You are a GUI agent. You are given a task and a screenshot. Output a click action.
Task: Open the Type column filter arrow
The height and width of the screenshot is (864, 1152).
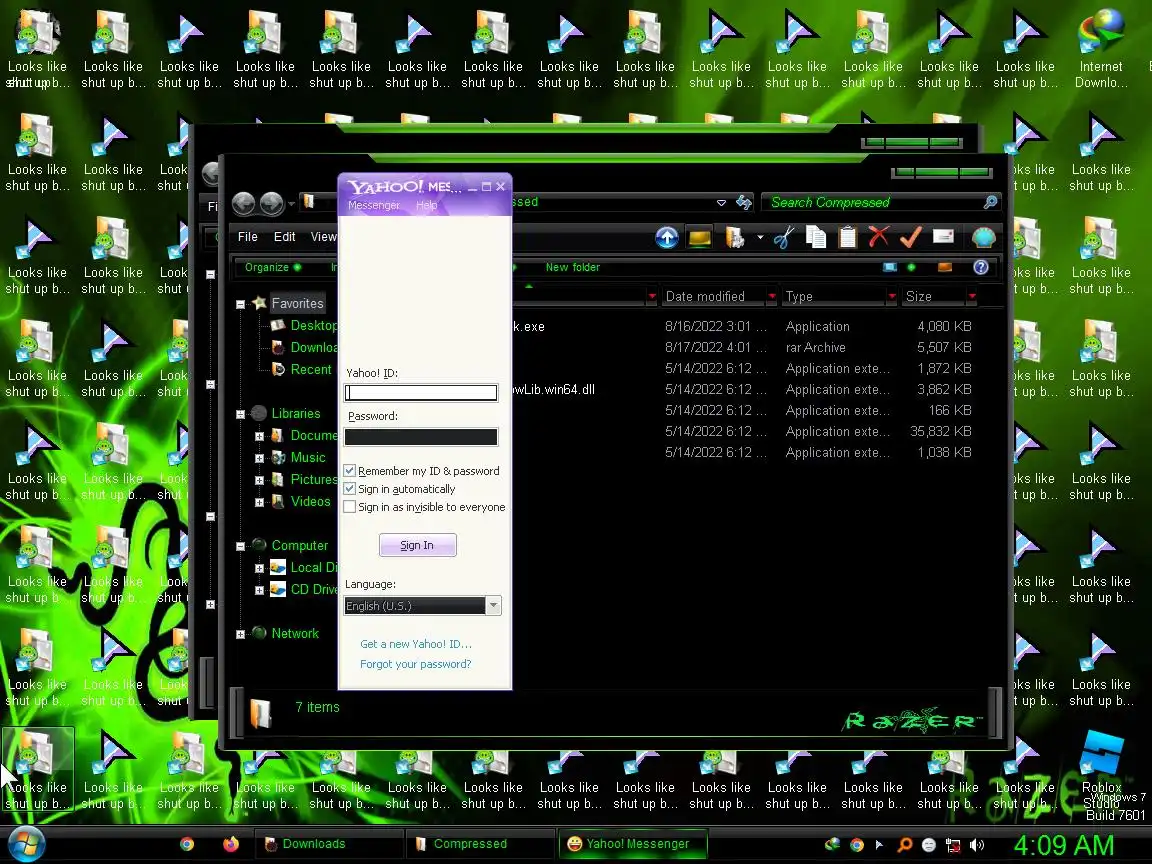coord(891,296)
